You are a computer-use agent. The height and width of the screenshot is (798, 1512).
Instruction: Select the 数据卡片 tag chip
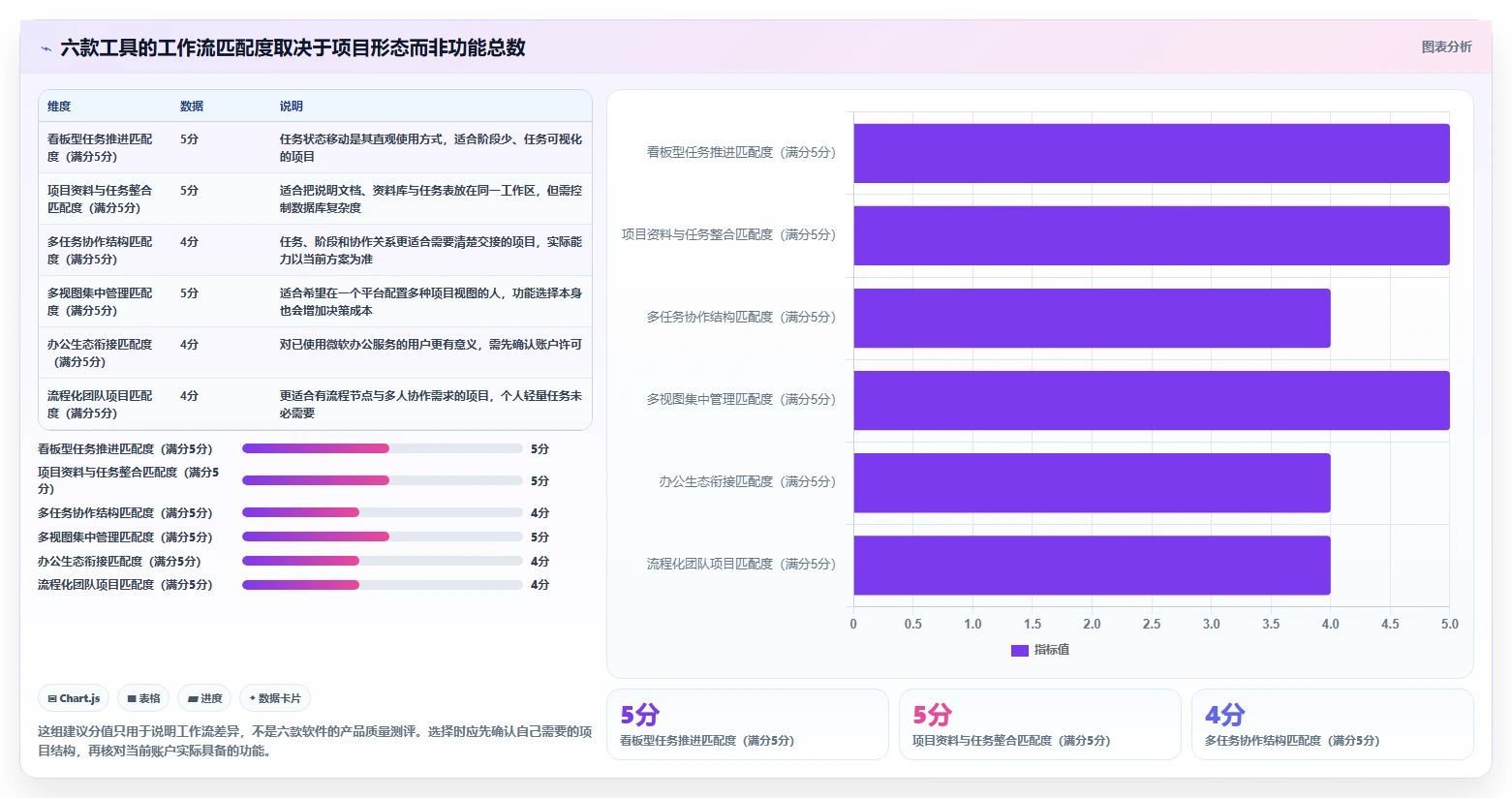coord(275,698)
